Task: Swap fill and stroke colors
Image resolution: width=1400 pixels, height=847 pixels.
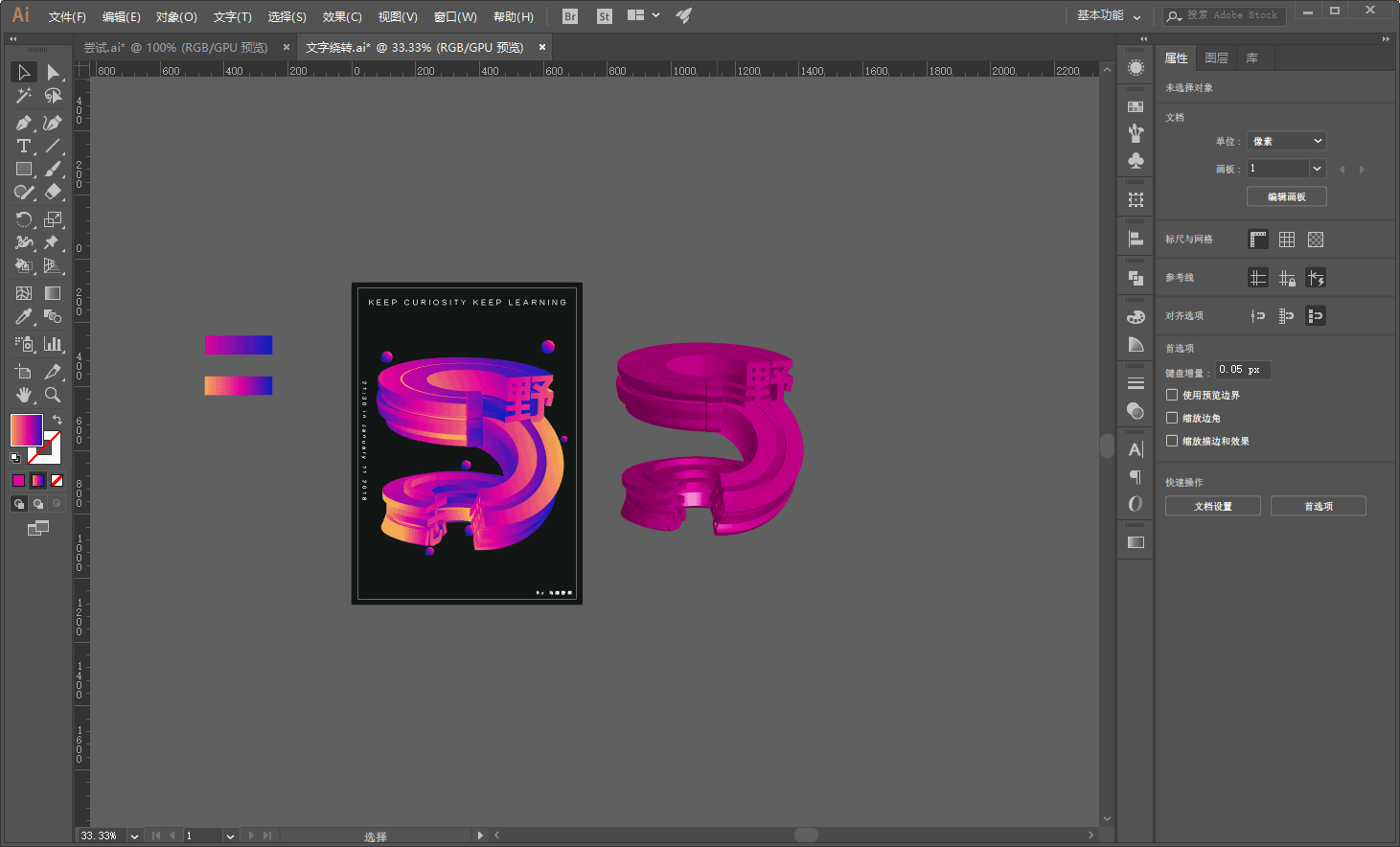Action: click(x=57, y=420)
